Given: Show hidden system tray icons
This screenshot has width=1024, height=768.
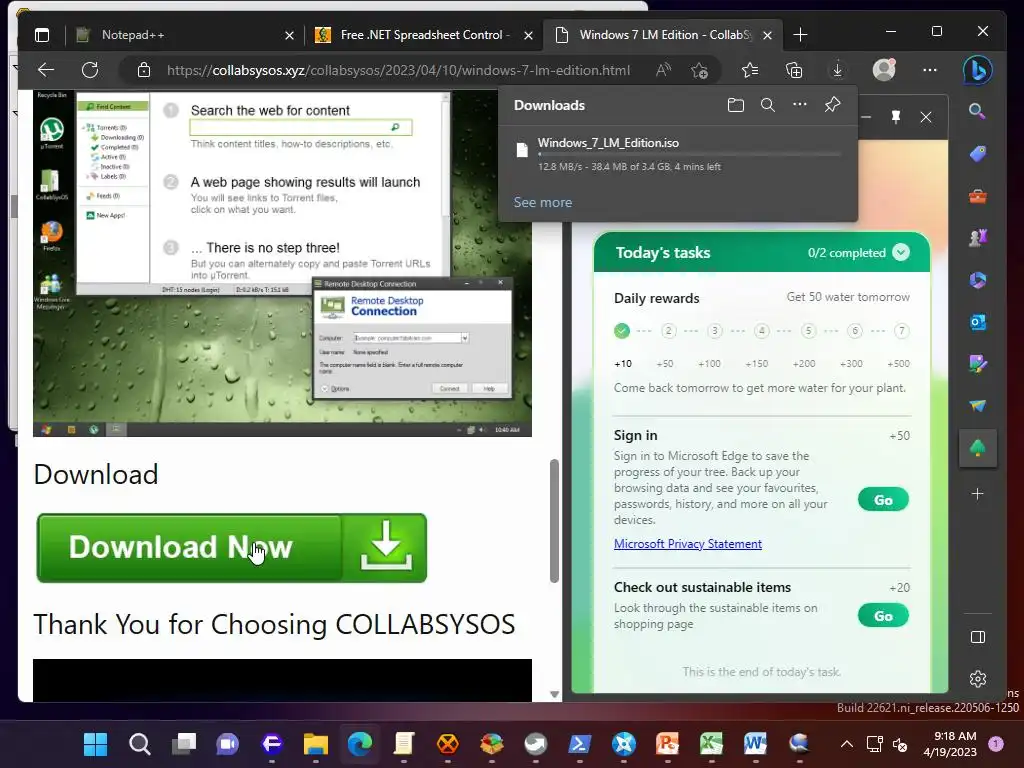Looking at the screenshot, I should pos(846,744).
